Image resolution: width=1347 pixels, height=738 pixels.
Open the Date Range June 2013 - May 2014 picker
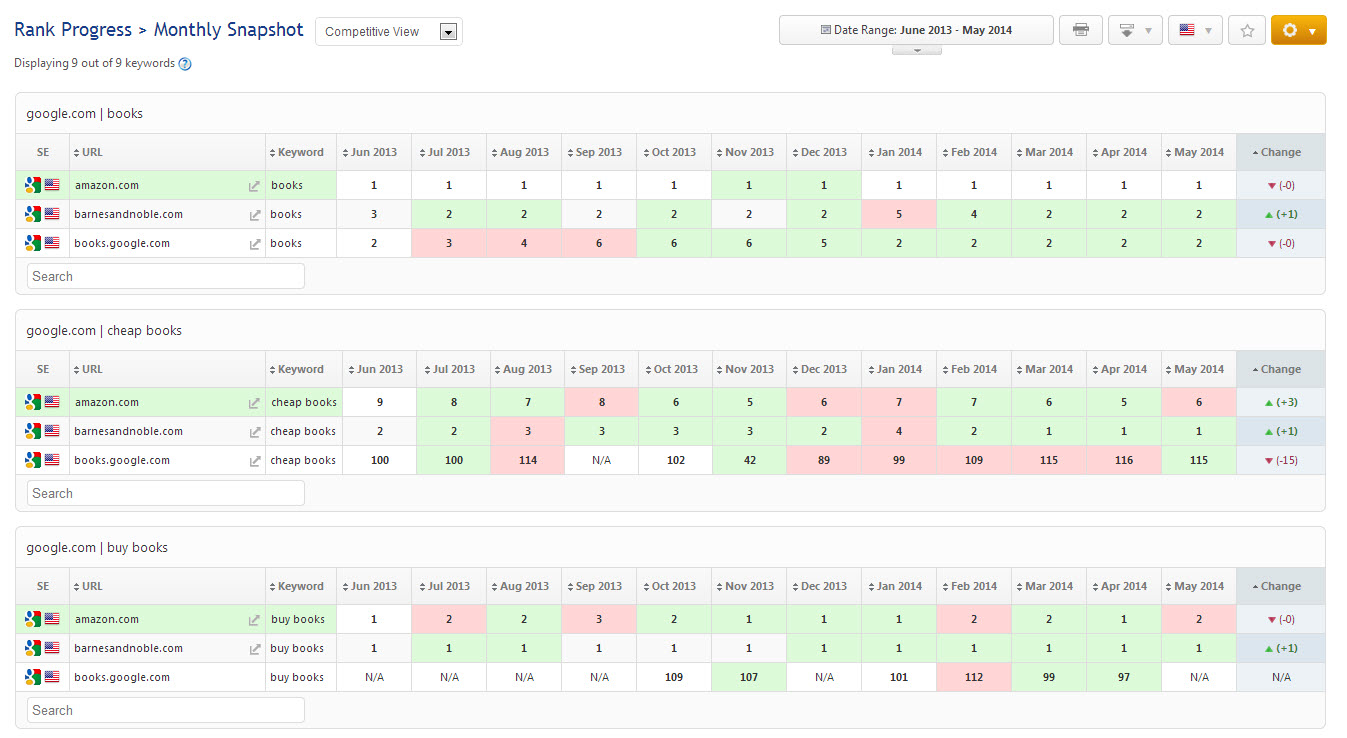(x=916, y=30)
